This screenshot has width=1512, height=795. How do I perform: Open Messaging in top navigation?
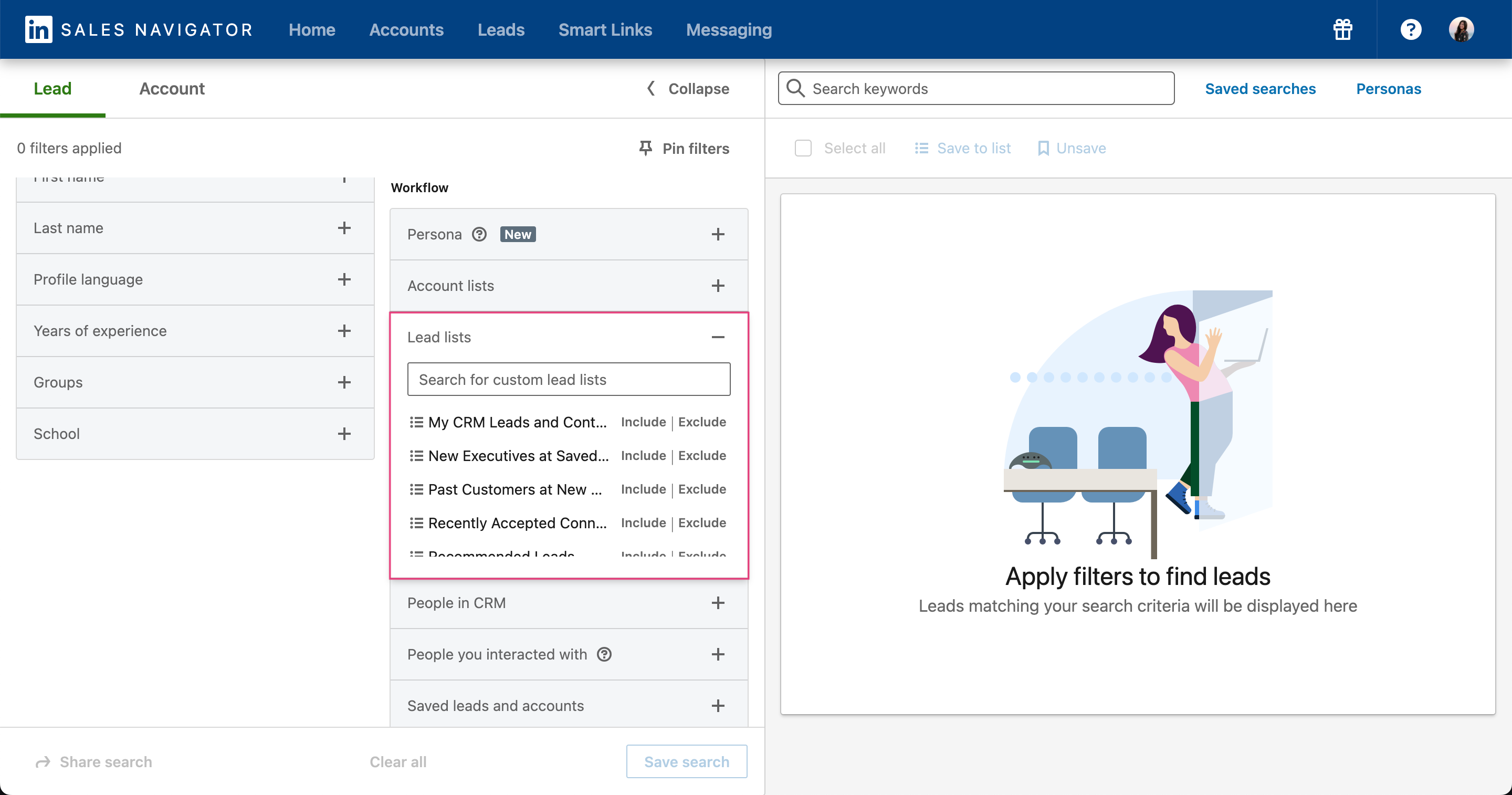tap(728, 29)
